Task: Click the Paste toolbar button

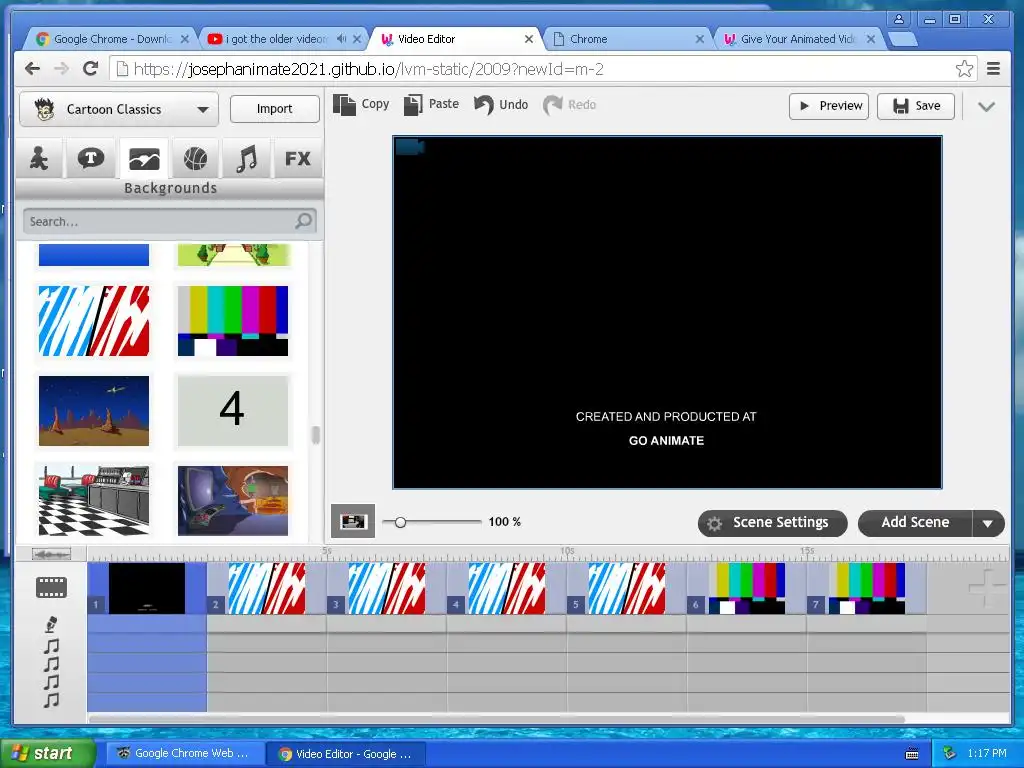Action: (x=432, y=104)
